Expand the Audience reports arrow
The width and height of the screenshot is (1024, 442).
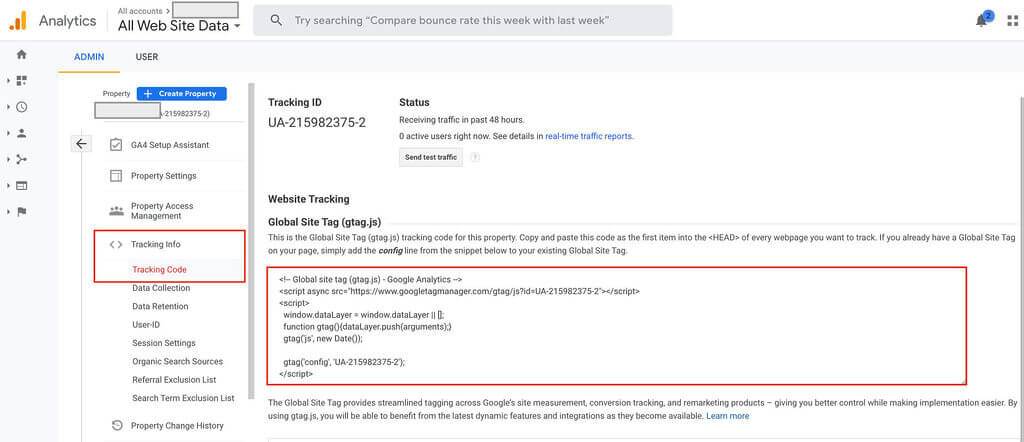8,133
